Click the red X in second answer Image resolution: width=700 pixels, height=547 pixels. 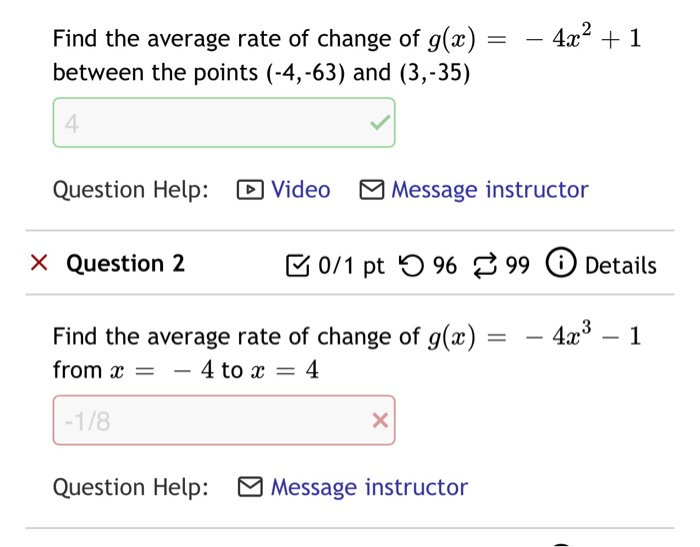pyautogui.click(x=379, y=421)
